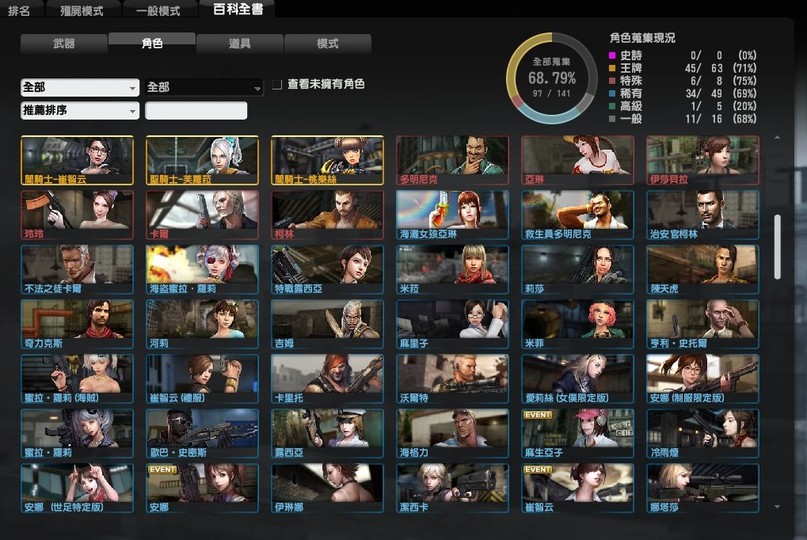Expand the first 全部 filter dropdown
This screenshot has width=807, height=540.
pos(80,88)
